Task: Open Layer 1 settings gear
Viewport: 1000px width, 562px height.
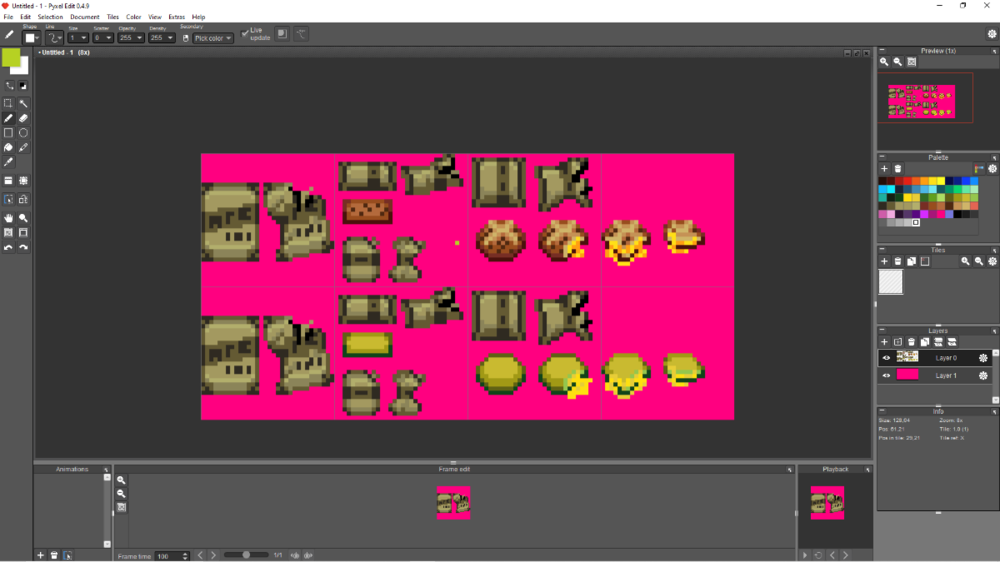Action: tap(983, 376)
